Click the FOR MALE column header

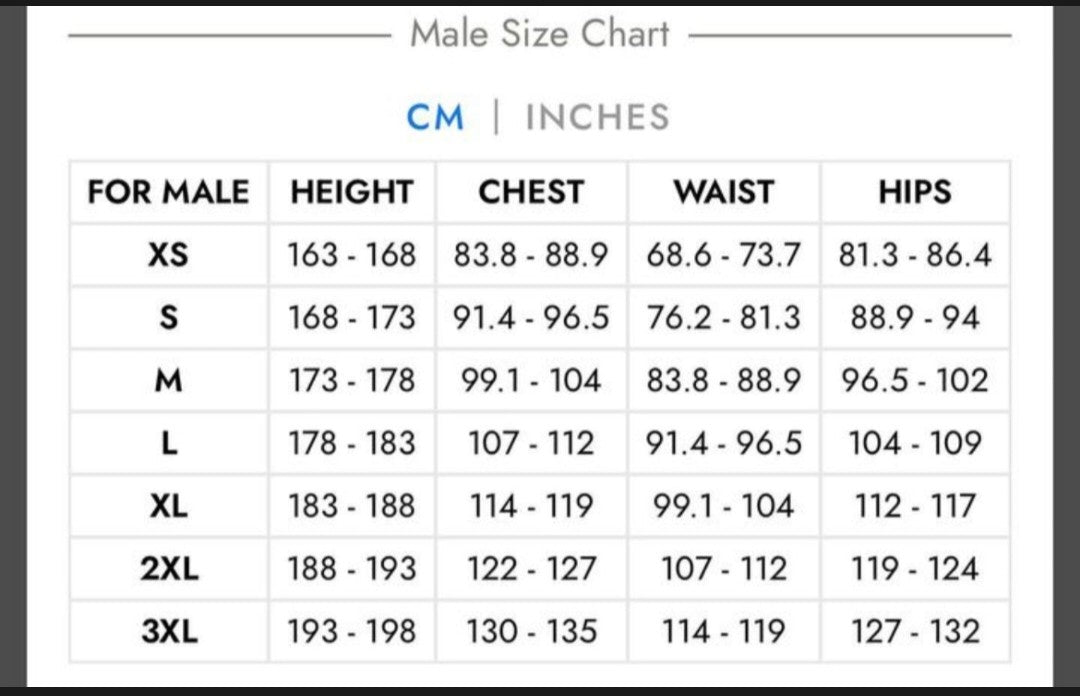click(168, 192)
